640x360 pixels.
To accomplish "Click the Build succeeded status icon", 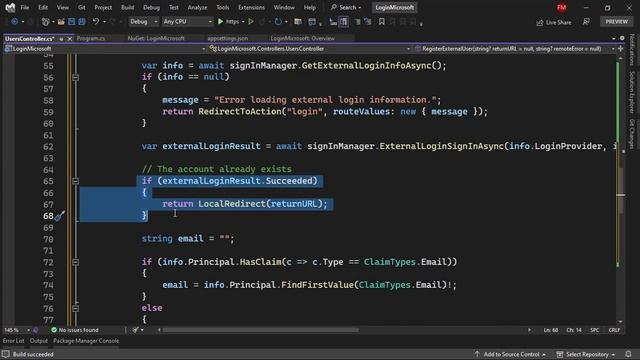I will click(x=6, y=354).
